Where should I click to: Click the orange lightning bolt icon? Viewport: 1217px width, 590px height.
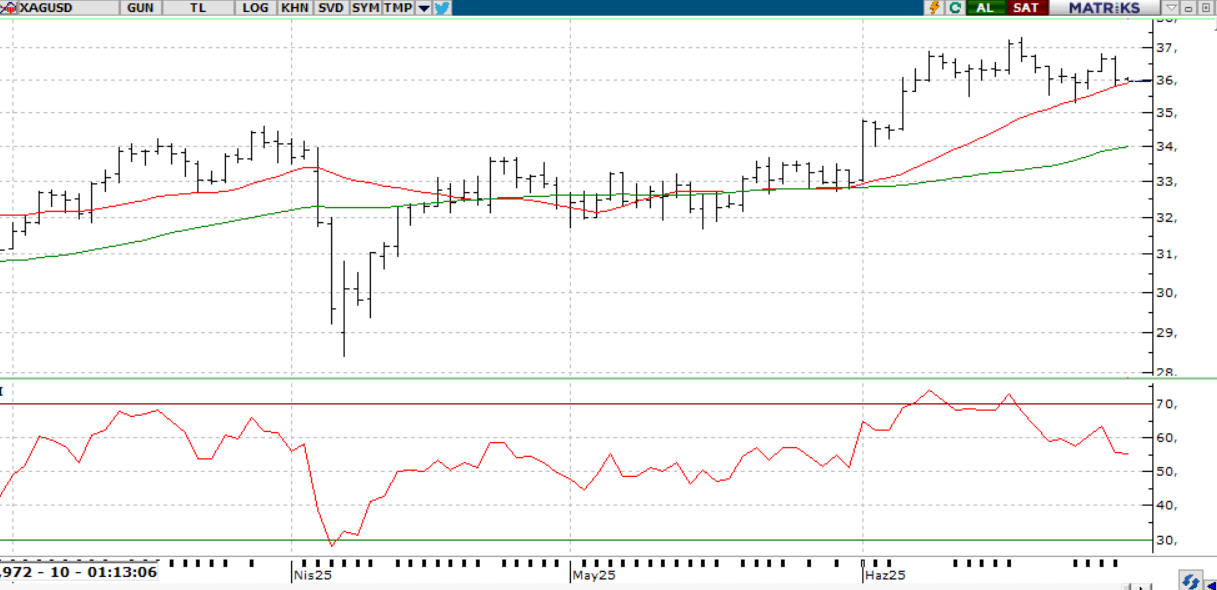tap(936, 7)
